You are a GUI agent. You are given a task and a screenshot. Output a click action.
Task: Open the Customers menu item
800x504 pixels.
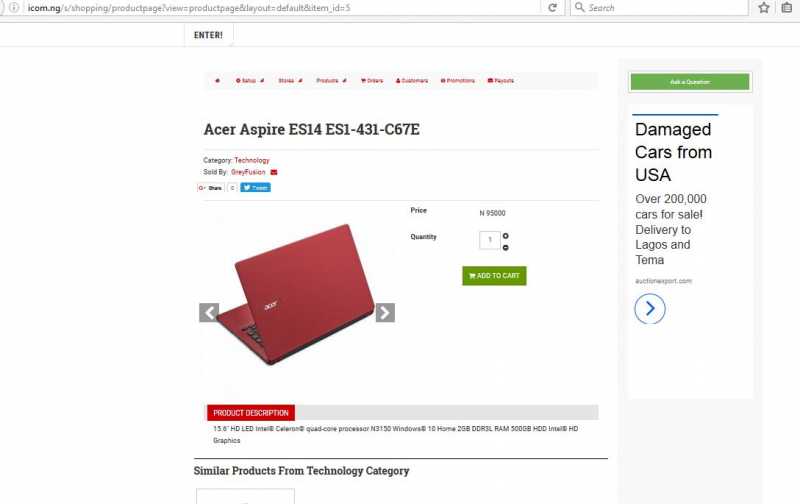click(412, 81)
